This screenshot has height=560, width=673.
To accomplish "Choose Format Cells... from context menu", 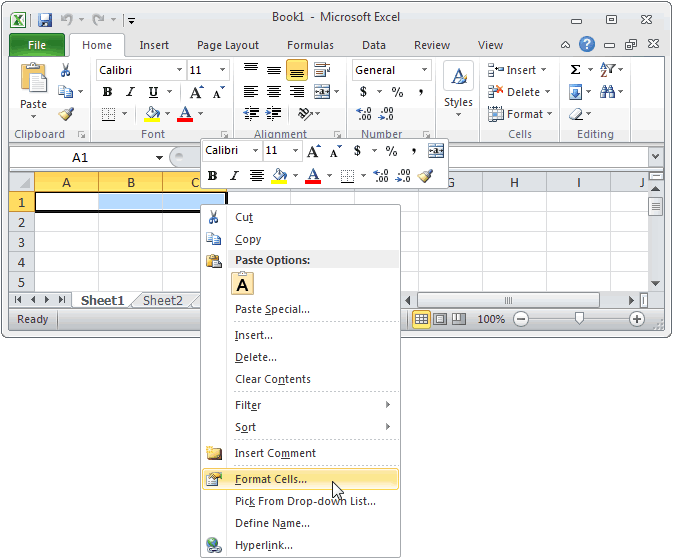I will (300, 479).
